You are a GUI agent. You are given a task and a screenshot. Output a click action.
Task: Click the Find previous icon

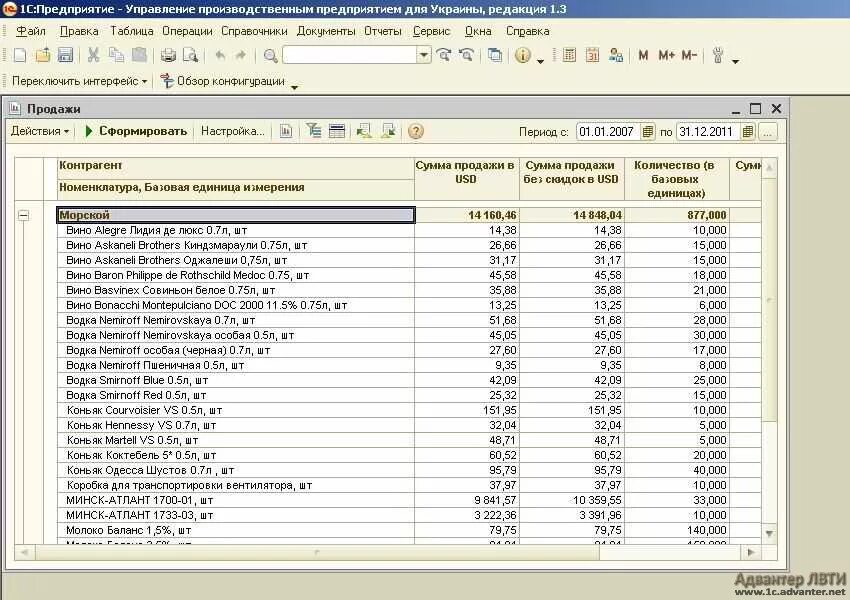(466, 55)
